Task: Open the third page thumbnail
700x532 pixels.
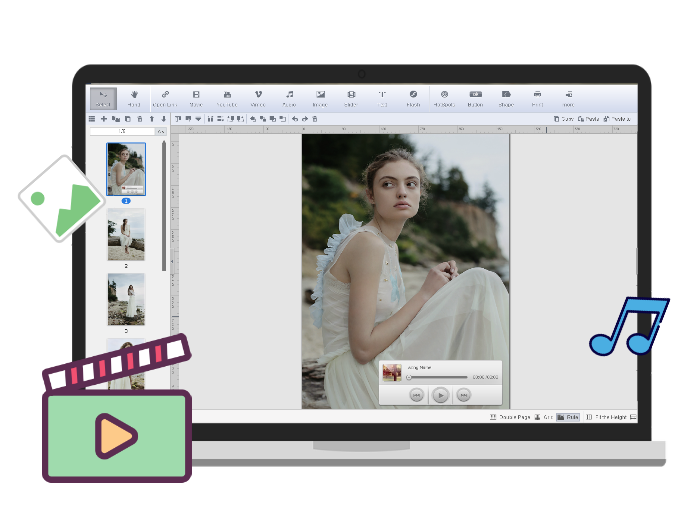Action: 126,299
